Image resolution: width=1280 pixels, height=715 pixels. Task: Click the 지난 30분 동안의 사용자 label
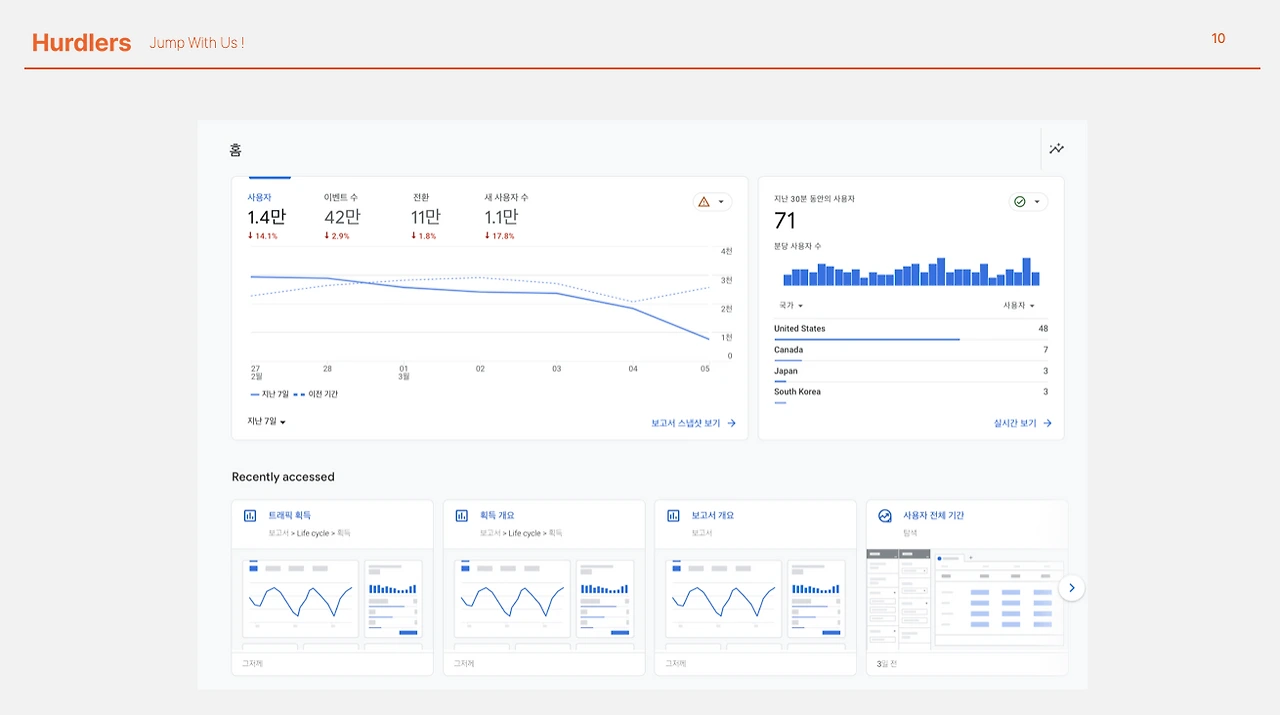point(814,199)
